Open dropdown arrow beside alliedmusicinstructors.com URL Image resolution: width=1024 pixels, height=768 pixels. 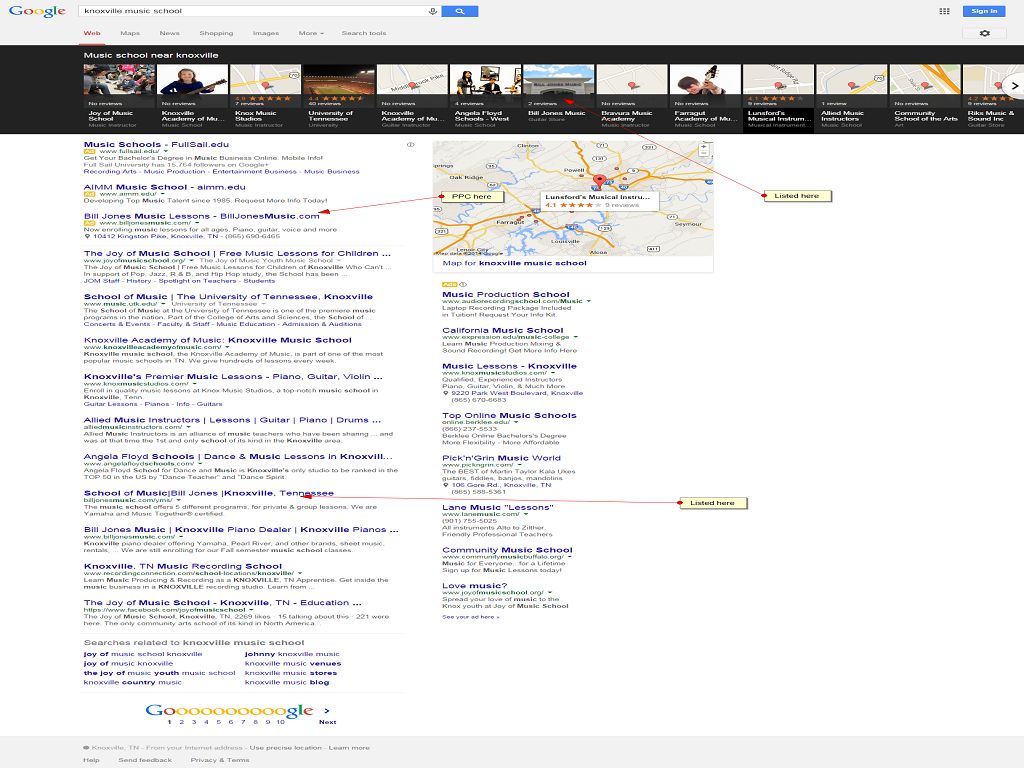coord(188,427)
